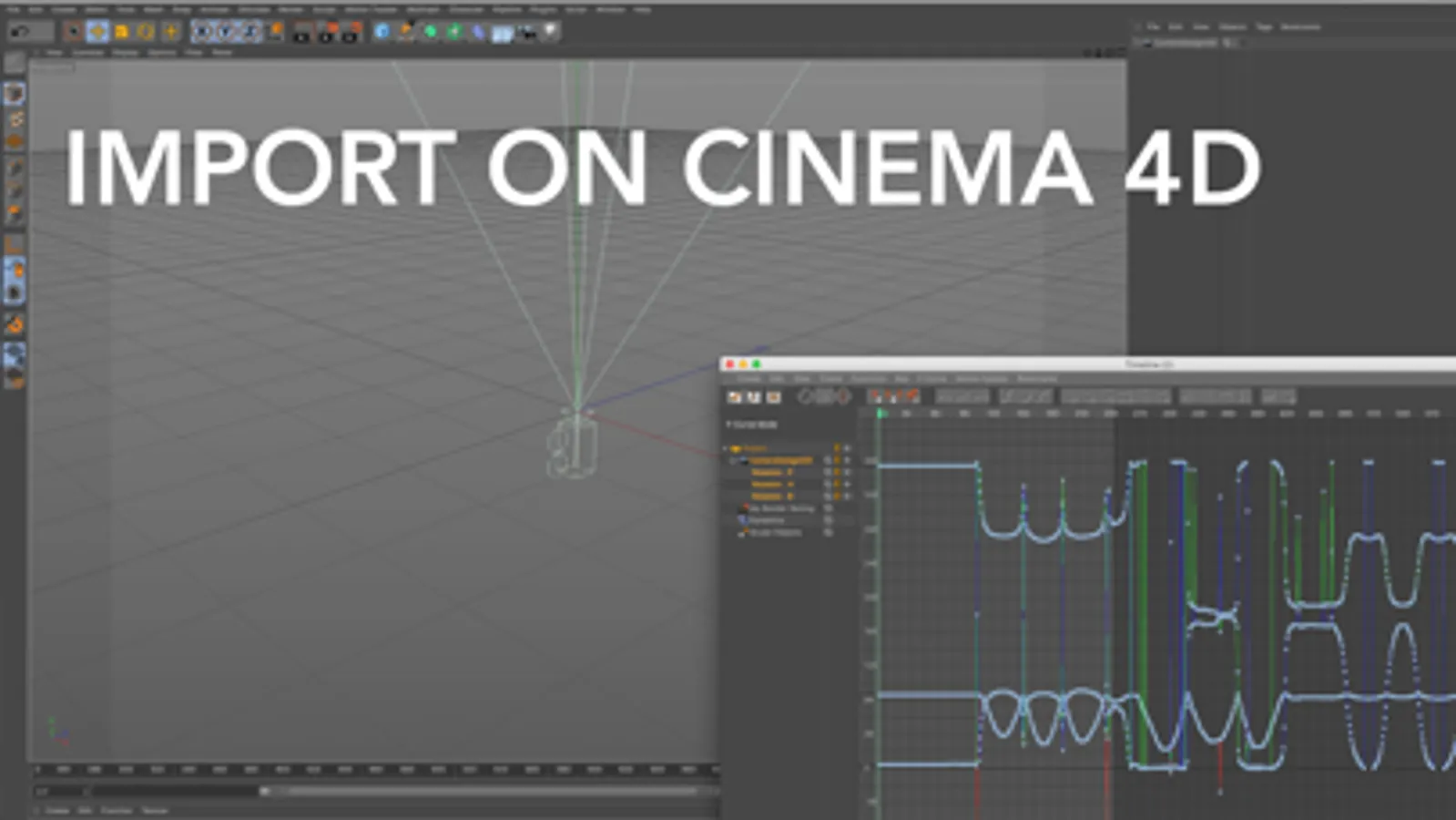Select the spline pen icon
Screen dimensions: 1456x820
[x=406, y=32]
